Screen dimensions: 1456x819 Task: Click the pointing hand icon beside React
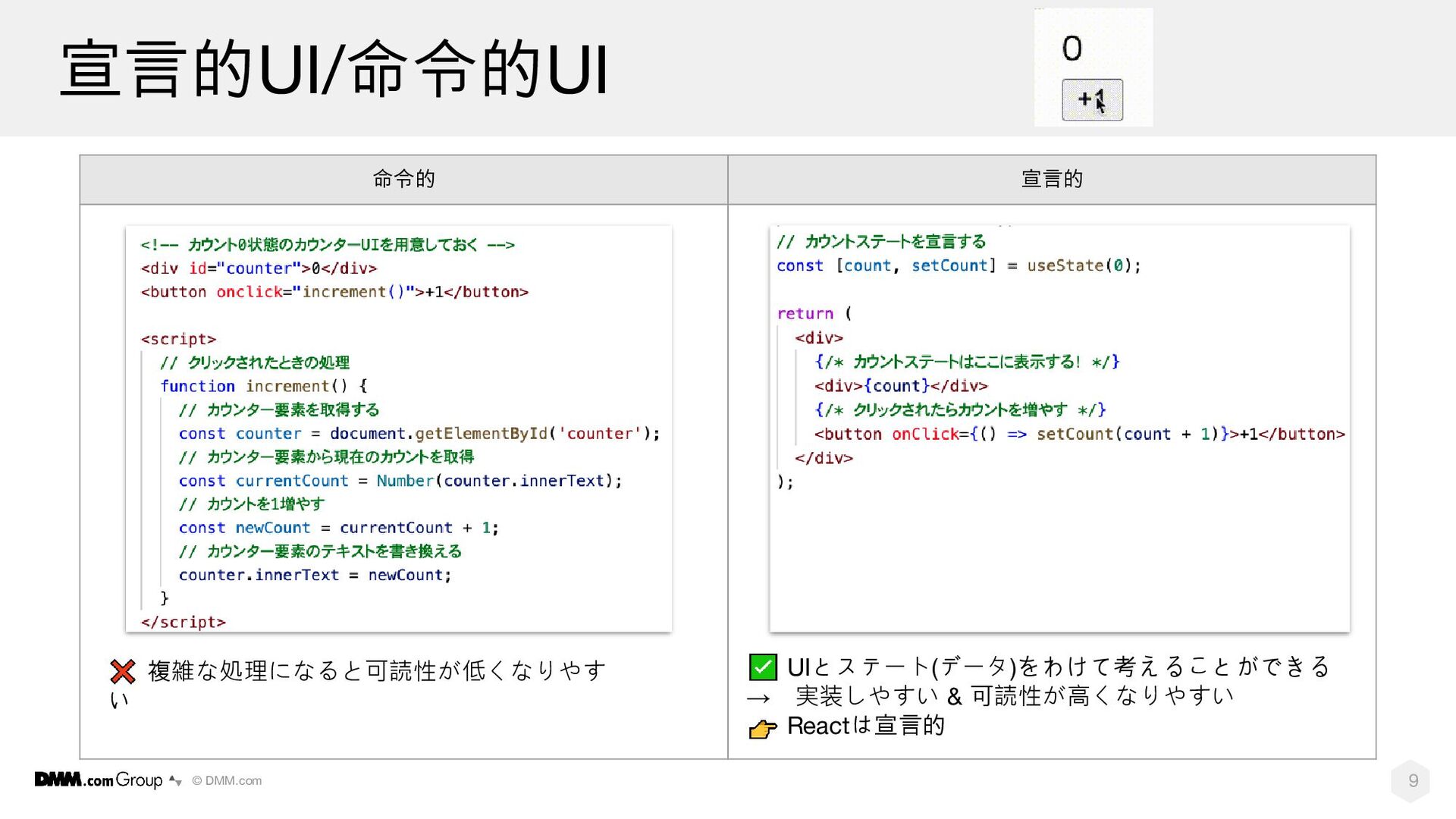tap(763, 728)
